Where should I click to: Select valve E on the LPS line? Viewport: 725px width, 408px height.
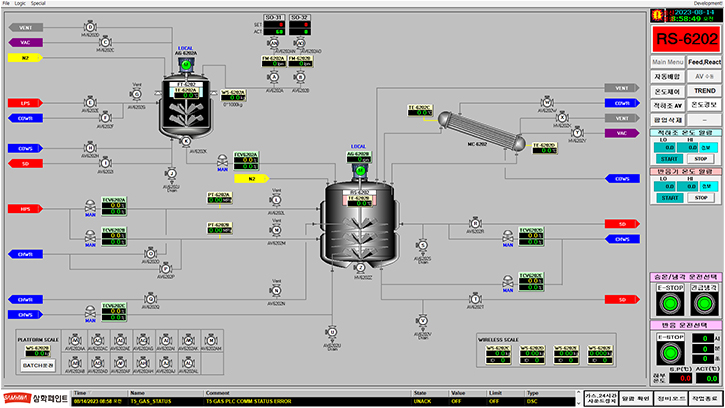pyautogui.click(x=90, y=103)
